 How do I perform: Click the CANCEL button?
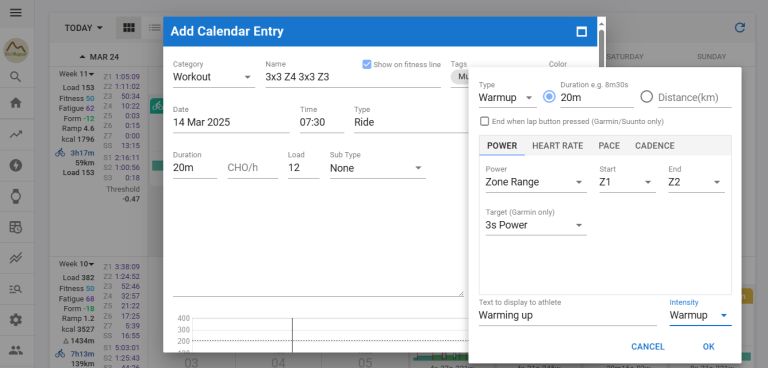(648, 347)
